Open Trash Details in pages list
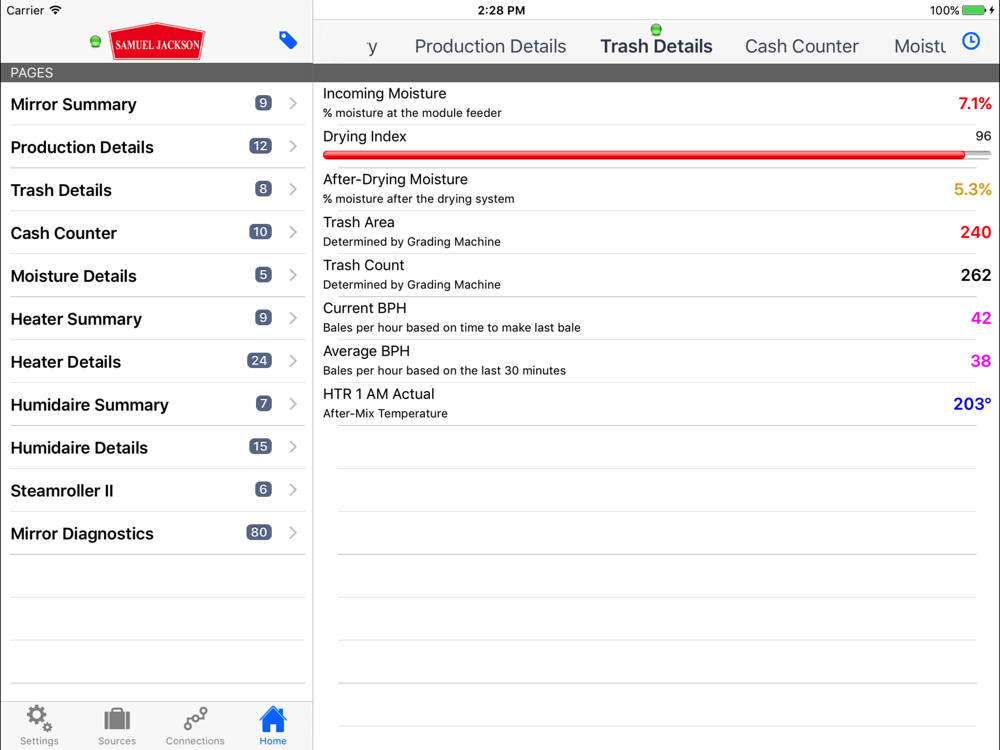This screenshot has width=1000, height=750. point(157,189)
